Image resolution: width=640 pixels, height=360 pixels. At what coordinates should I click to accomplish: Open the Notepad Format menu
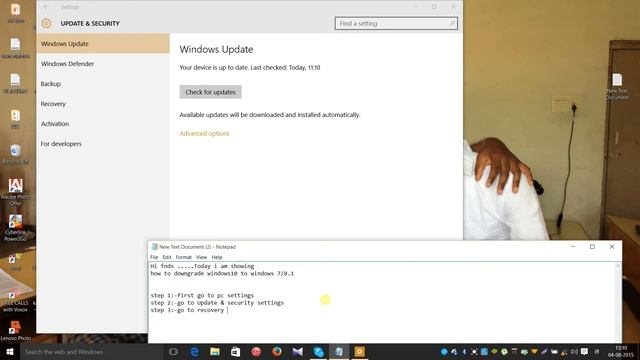[x=184, y=257]
